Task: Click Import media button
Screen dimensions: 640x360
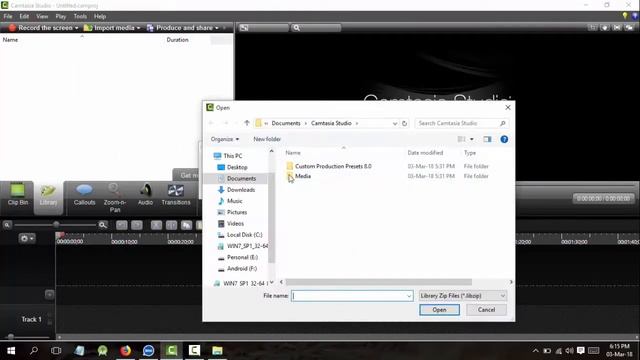Action: click(x=109, y=28)
